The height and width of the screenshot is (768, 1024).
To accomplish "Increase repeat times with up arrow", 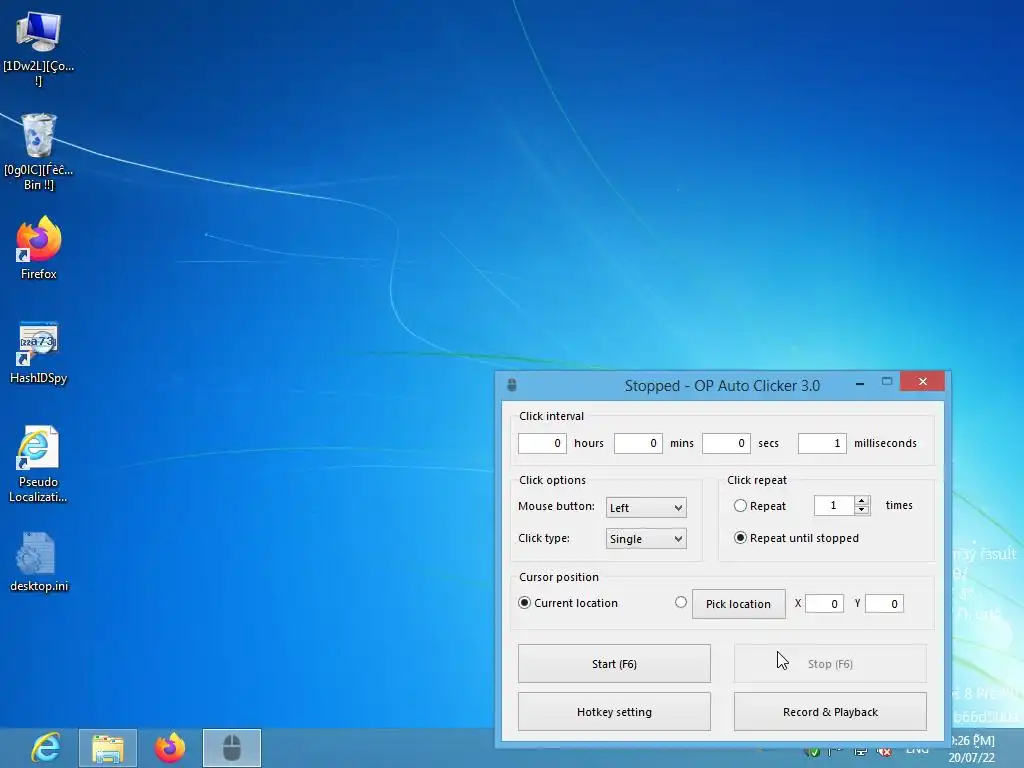I will pyautogui.click(x=862, y=501).
